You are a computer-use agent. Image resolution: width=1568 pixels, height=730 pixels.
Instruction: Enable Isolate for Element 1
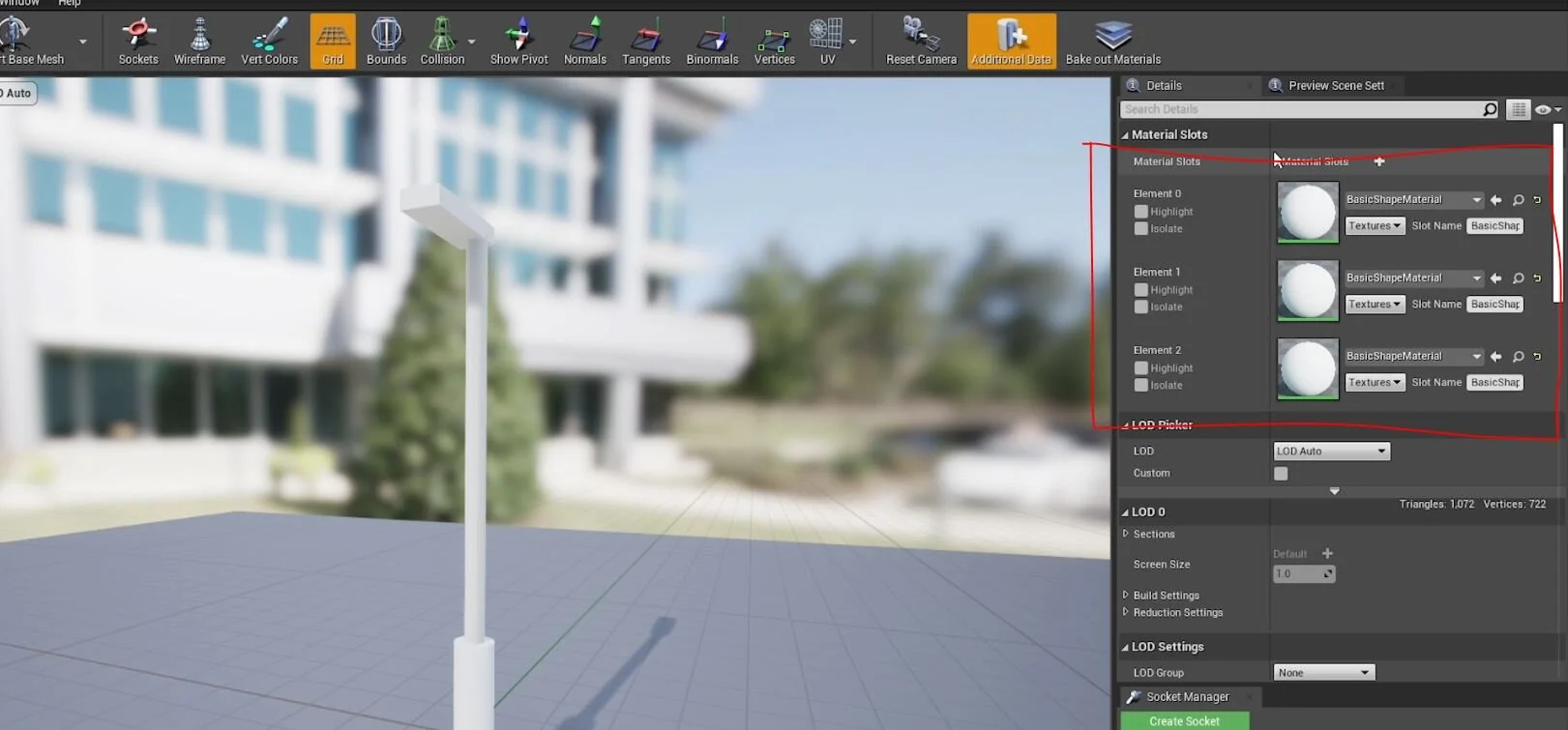click(x=1140, y=307)
